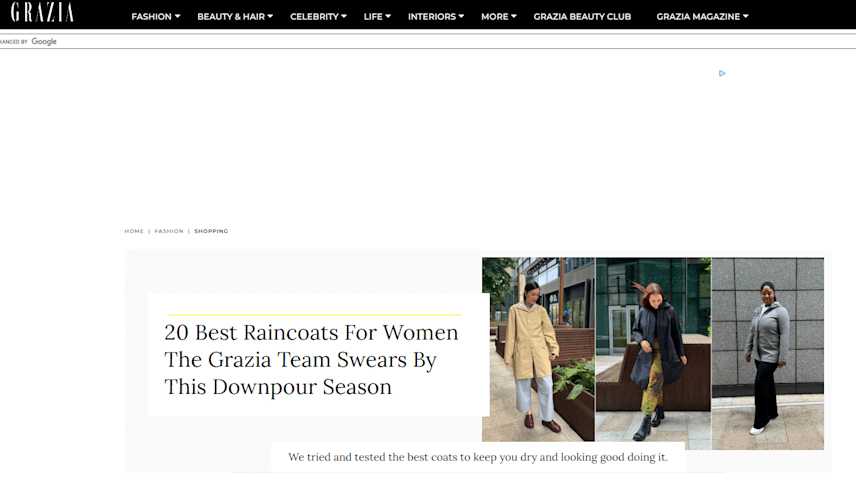Viewport: 856px width, 479px height.
Task: Expand the Grazia Magazine dropdown arrow
Action: pos(746,16)
